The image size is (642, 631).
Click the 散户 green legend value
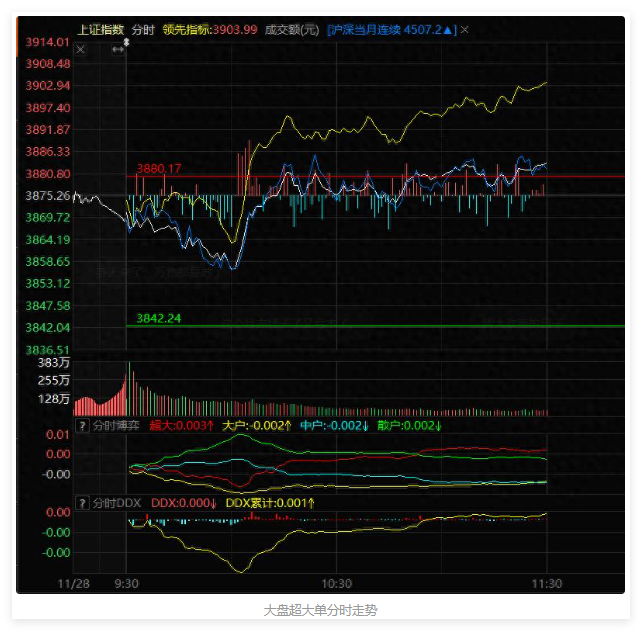pos(410,426)
